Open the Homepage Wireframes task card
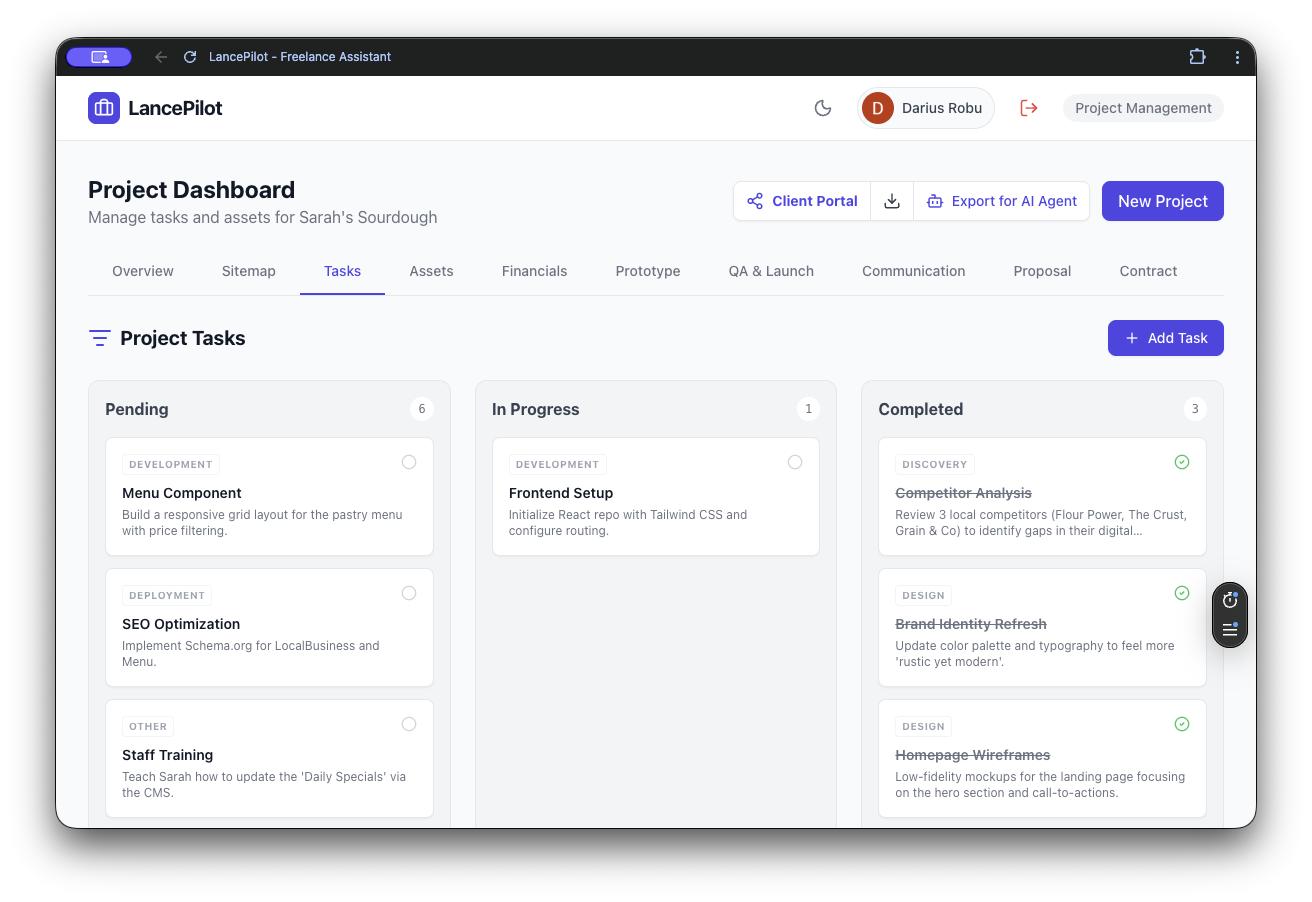The width and height of the screenshot is (1312, 902). tap(1042, 758)
